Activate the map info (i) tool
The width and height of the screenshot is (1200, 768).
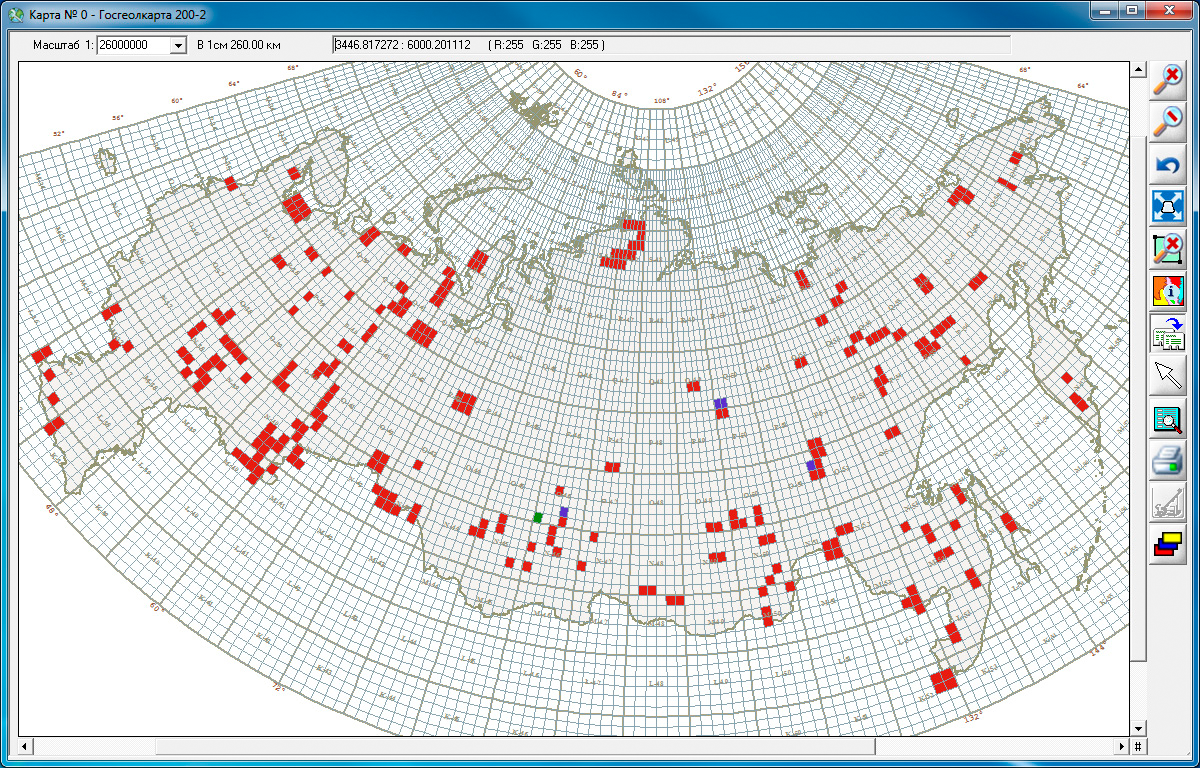[1167, 291]
